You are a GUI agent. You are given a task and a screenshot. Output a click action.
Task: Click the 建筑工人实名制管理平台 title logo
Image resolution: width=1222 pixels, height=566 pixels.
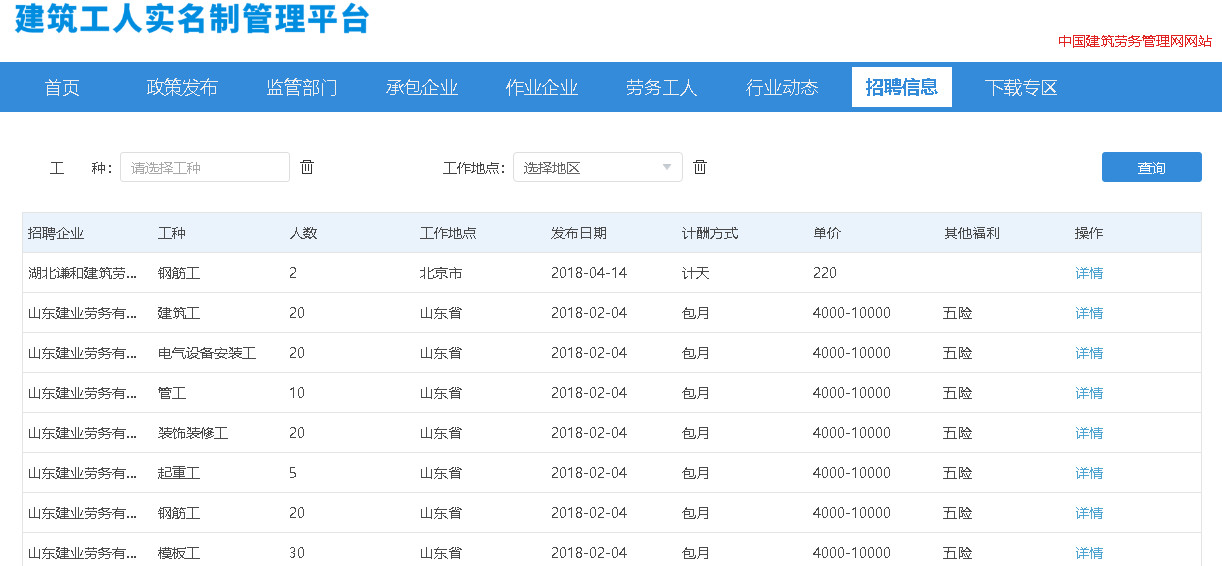pyautogui.click(x=192, y=18)
